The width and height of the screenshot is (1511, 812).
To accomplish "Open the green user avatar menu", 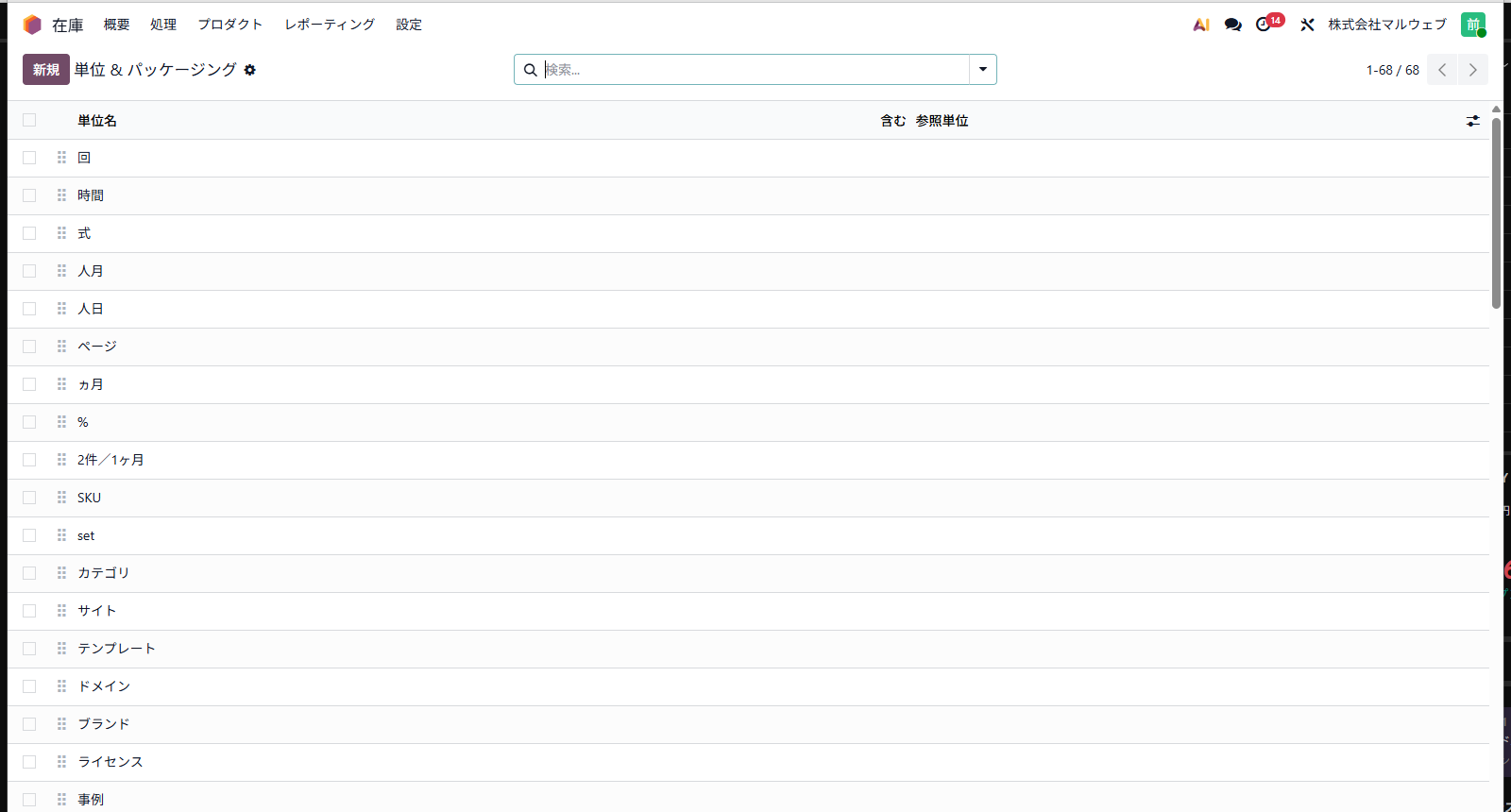I will [x=1473, y=25].
